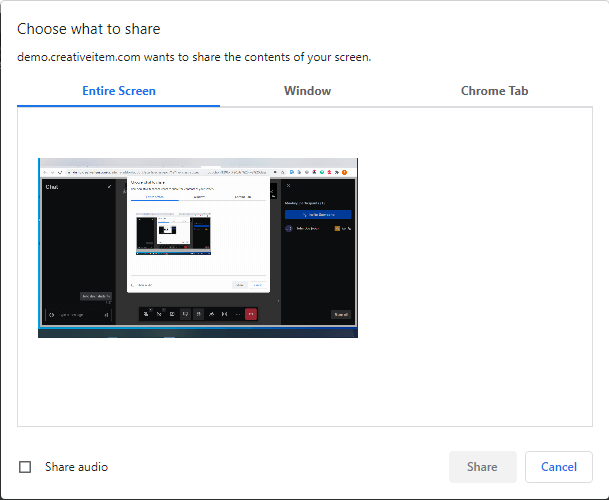Select the entire screen preview thumbnail

tap(197, 247)
